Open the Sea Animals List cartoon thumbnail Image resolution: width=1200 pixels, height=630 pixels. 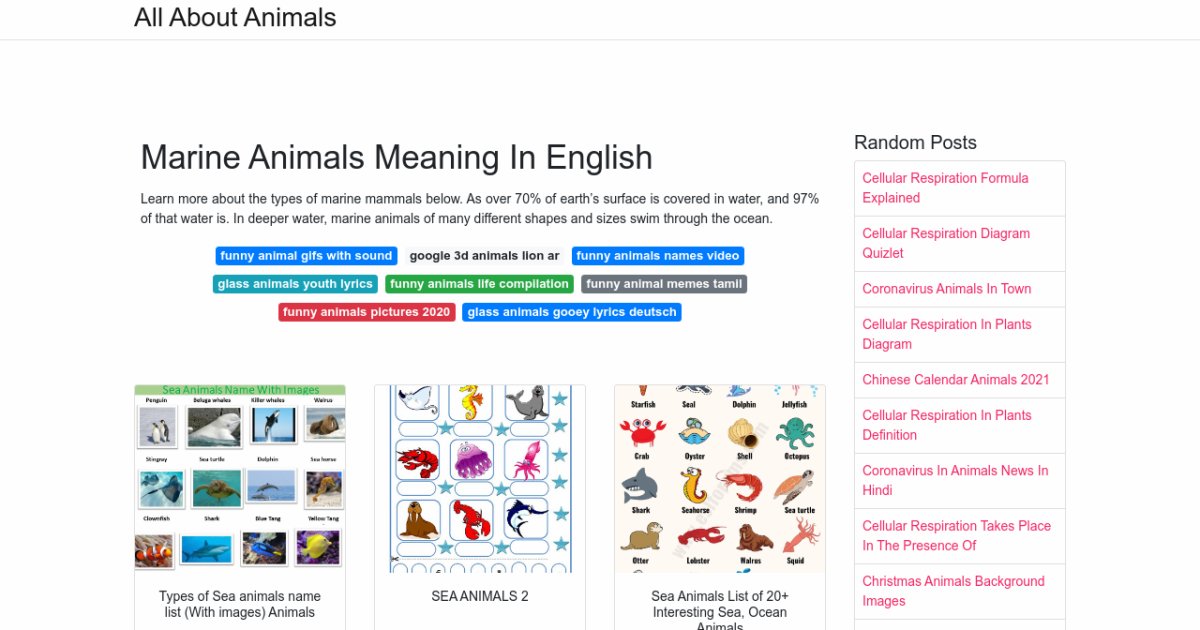click(720, 479)
